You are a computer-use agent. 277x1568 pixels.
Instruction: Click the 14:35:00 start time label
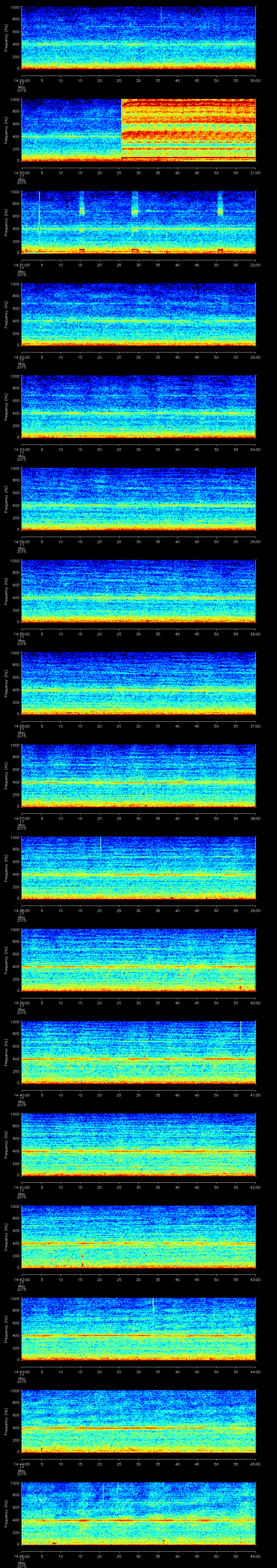click(x=22, y=634)
